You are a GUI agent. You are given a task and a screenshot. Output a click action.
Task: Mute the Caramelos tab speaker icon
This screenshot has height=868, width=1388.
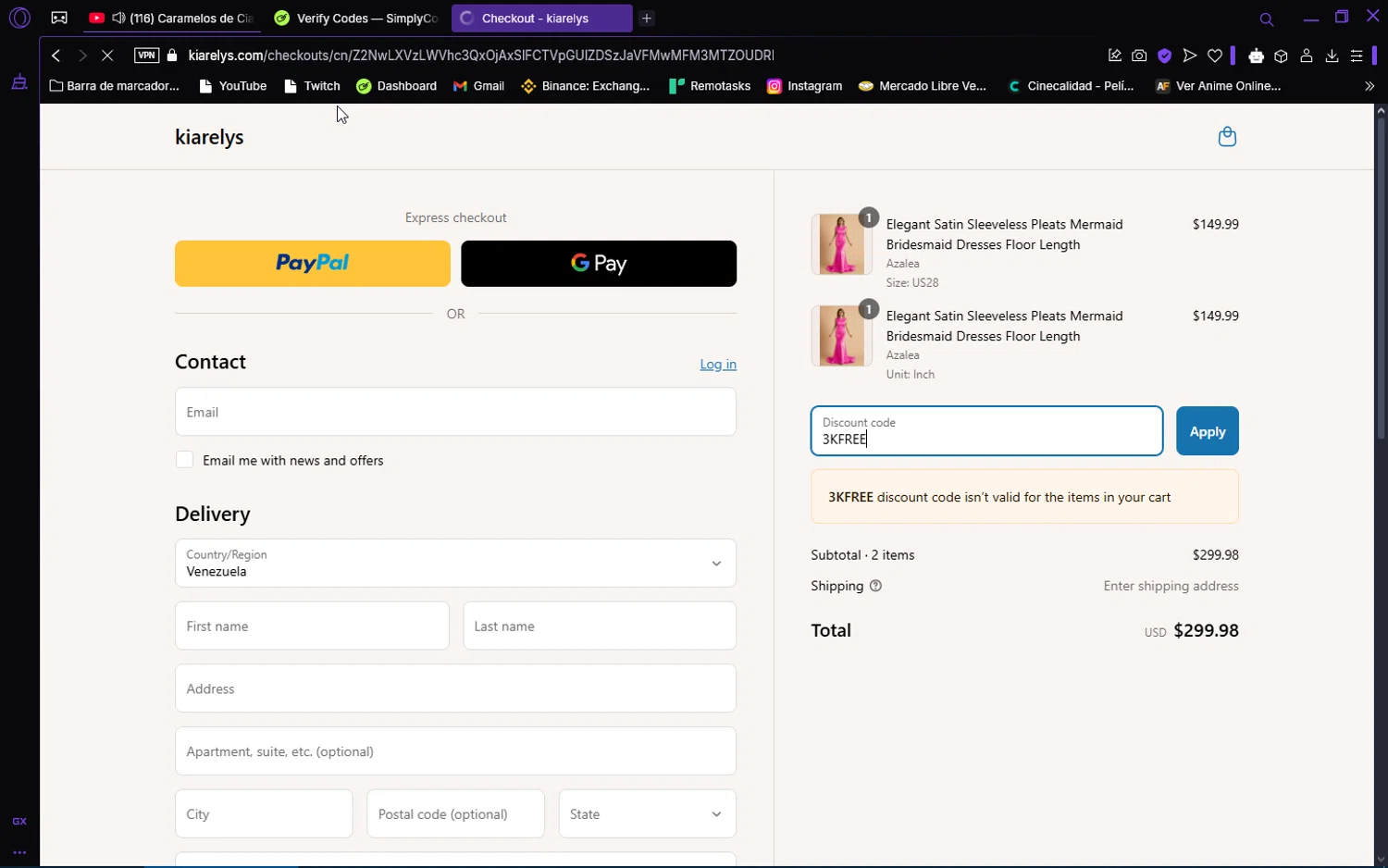118,19
